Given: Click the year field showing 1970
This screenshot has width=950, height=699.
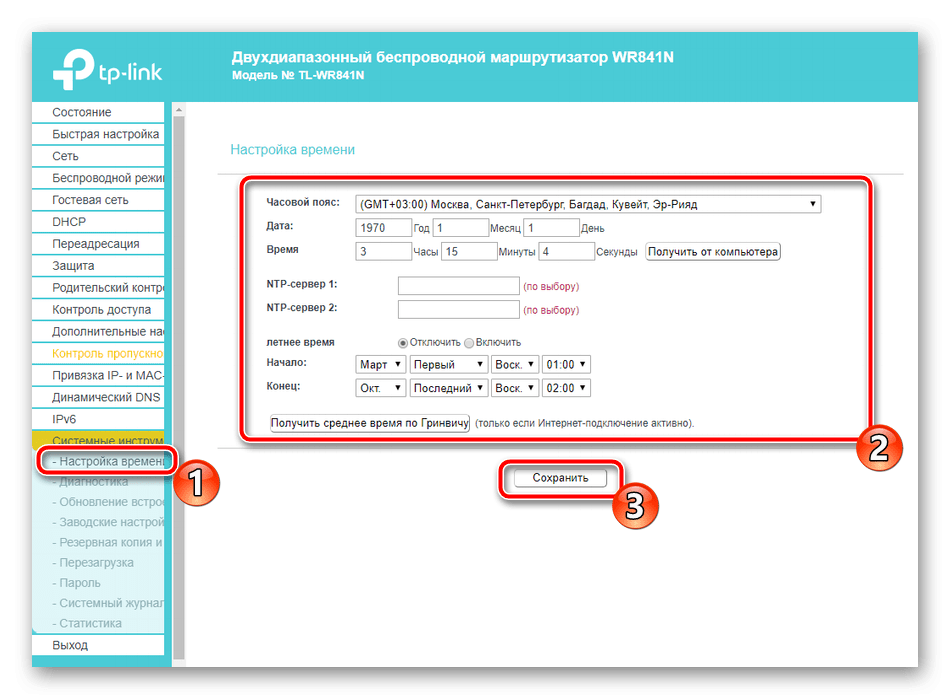Looking at the screenshot, I should [383, 228].
